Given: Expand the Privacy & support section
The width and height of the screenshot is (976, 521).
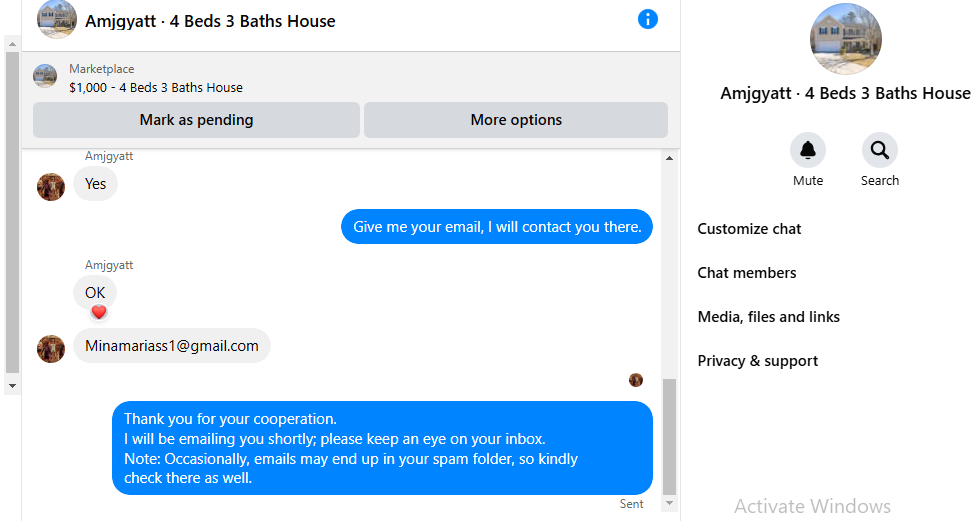Looking at the screenshot, I should point(758,361).
